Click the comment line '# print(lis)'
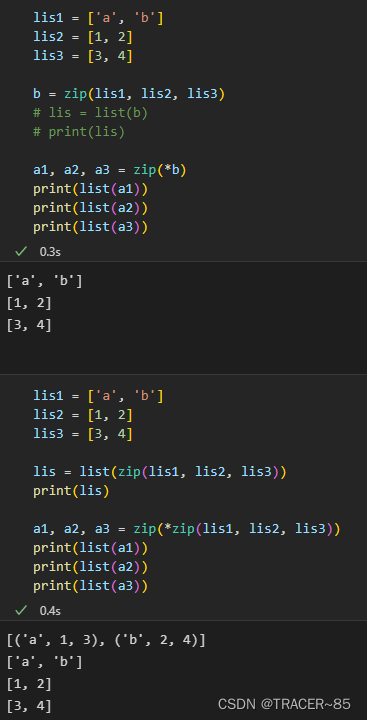The width and height of the screenshot is (367, 720). [79, 132]
